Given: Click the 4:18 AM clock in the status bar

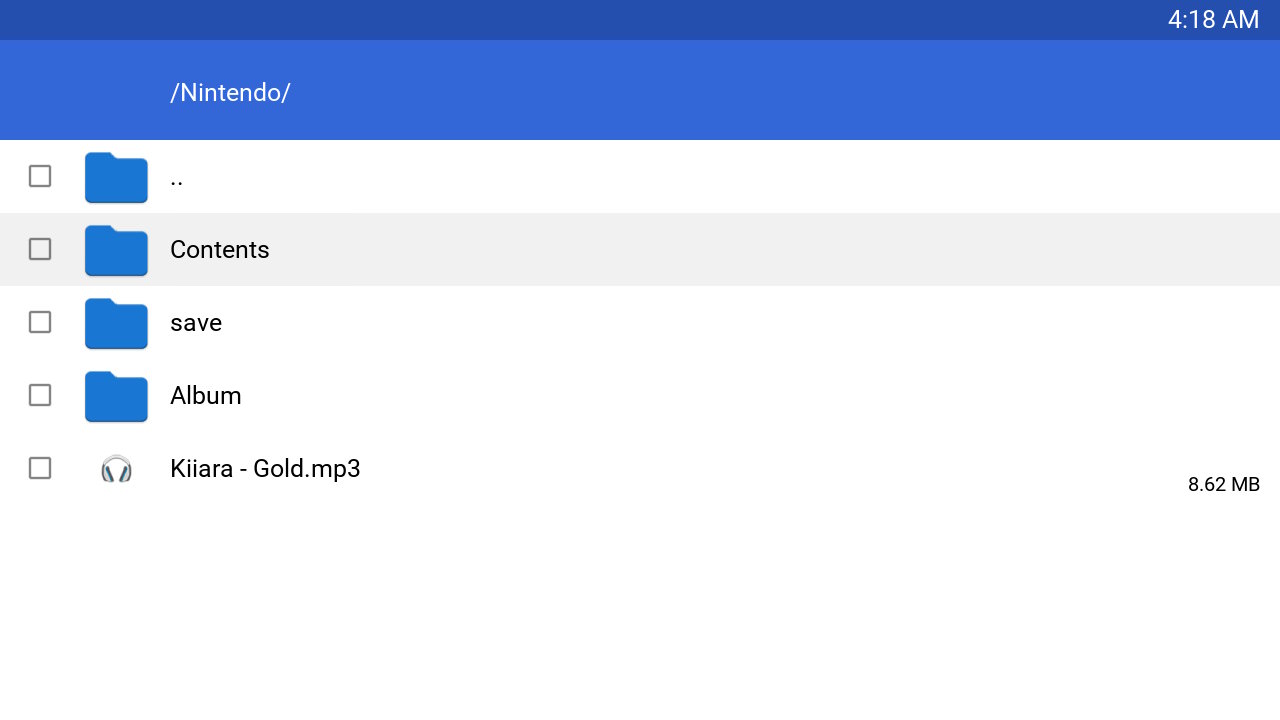Looking at the screenshot, I should (x=1213, y=20).
